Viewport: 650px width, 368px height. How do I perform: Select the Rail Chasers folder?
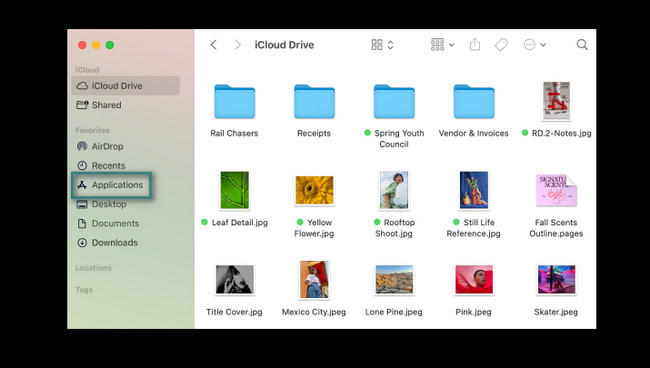235,102
